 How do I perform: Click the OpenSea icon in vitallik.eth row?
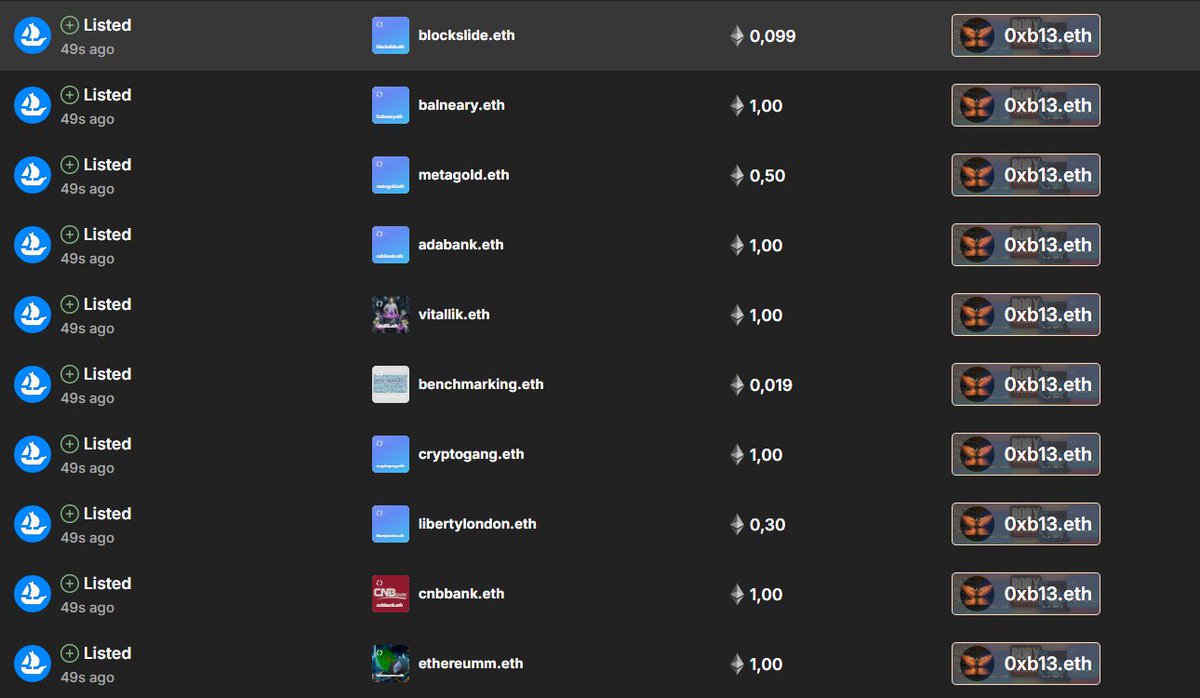[32, 315]
